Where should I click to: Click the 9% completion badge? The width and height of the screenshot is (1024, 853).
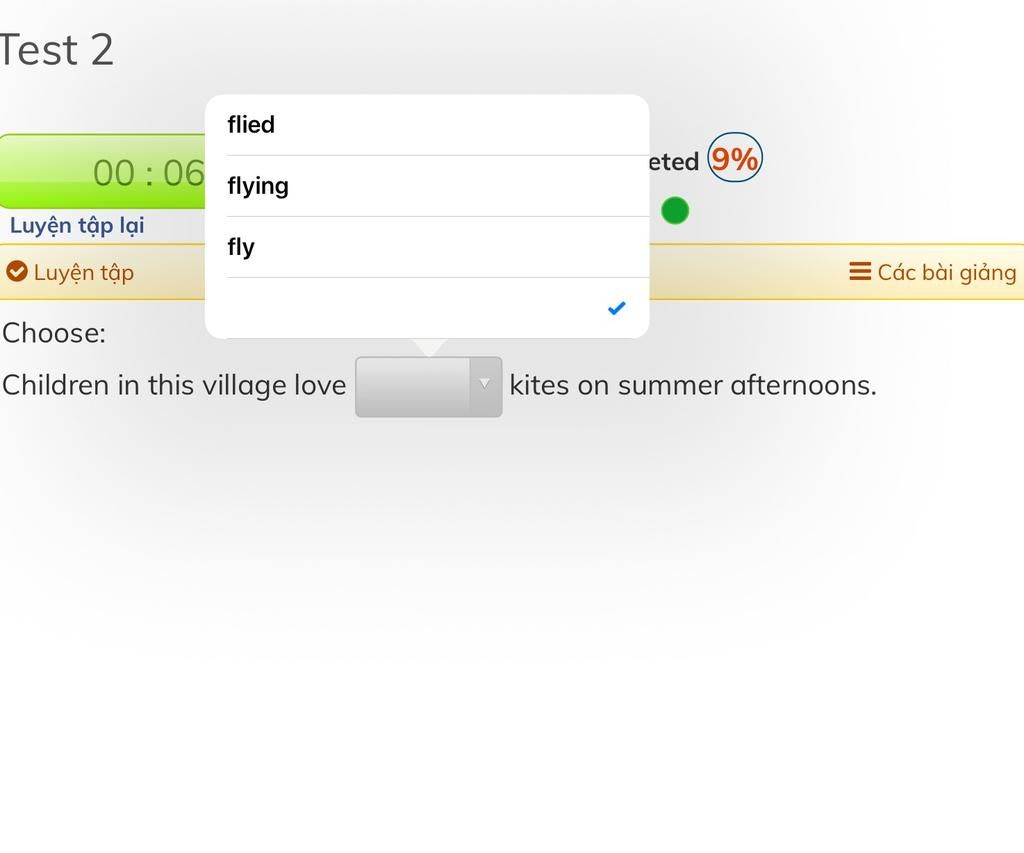click(x=735, y=159)
